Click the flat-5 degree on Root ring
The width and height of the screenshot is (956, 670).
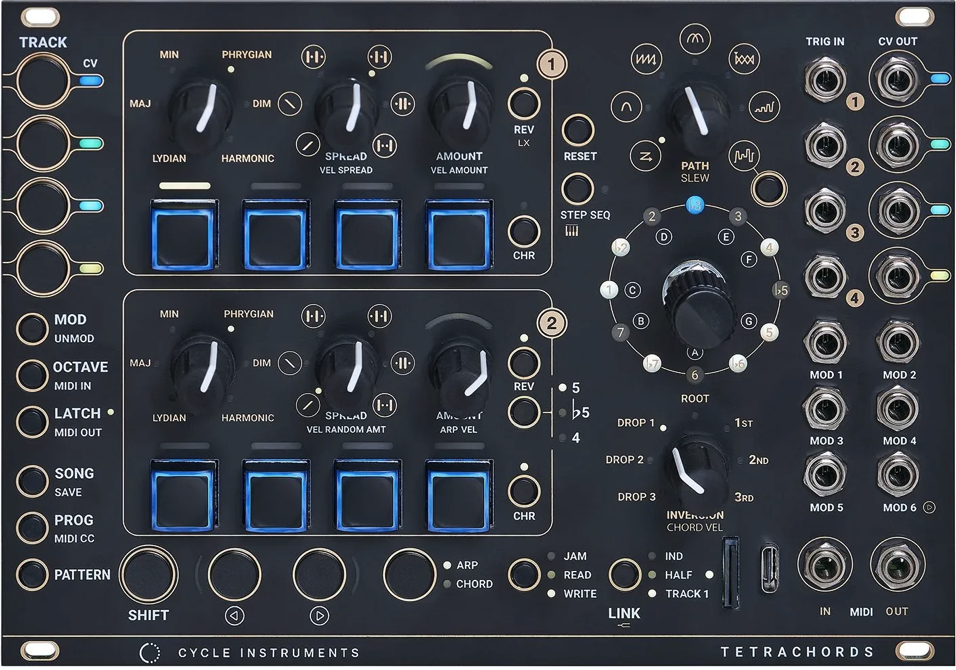(x=780, y=290)
